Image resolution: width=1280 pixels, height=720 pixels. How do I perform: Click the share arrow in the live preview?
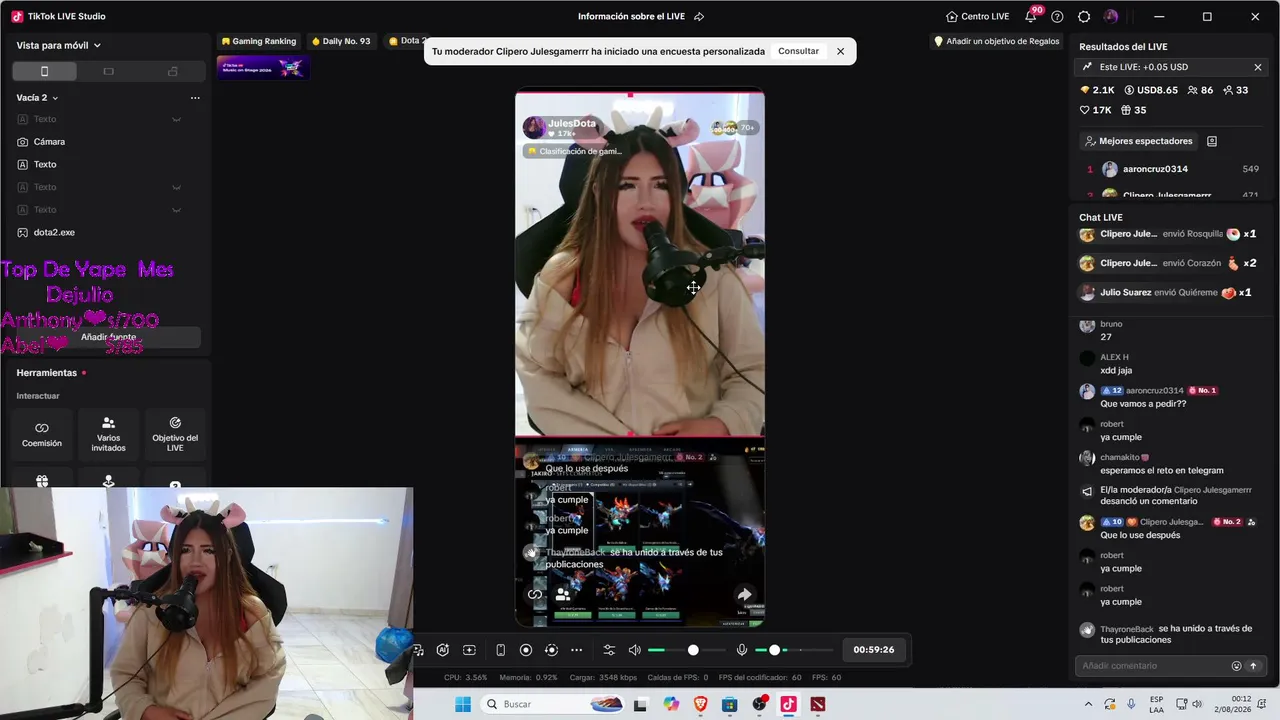(744, 595)
